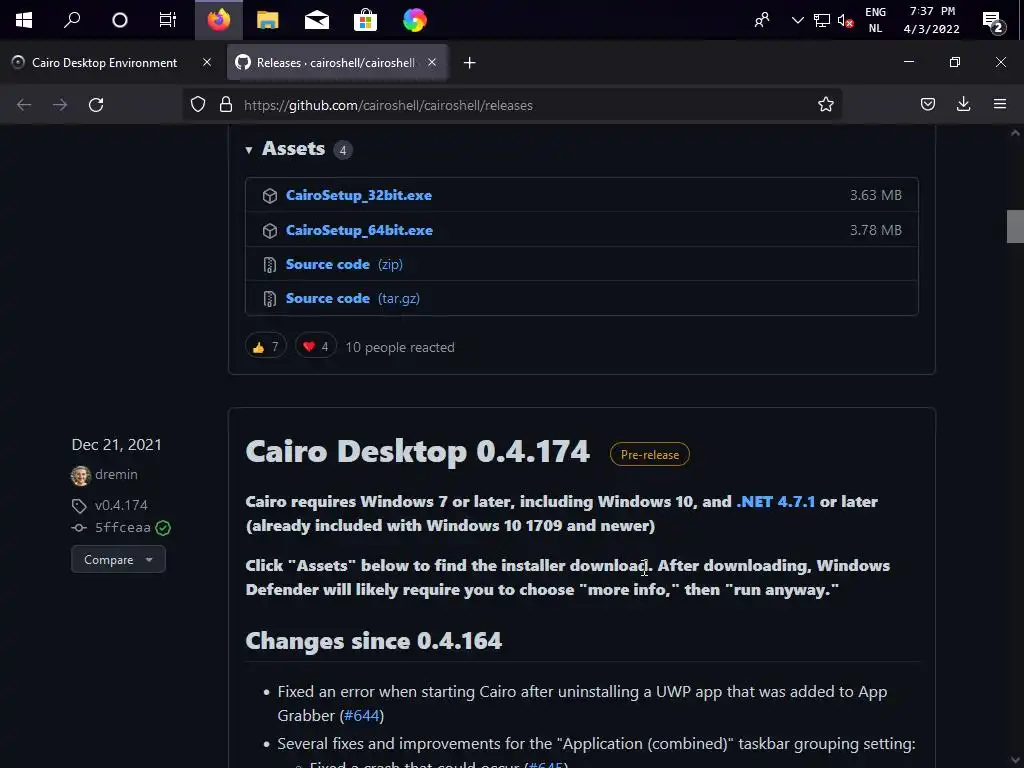The image size is (1024, 768).
Task: Open the Windows Start menu
Action: pyautogui.click(x=24, y=20)
